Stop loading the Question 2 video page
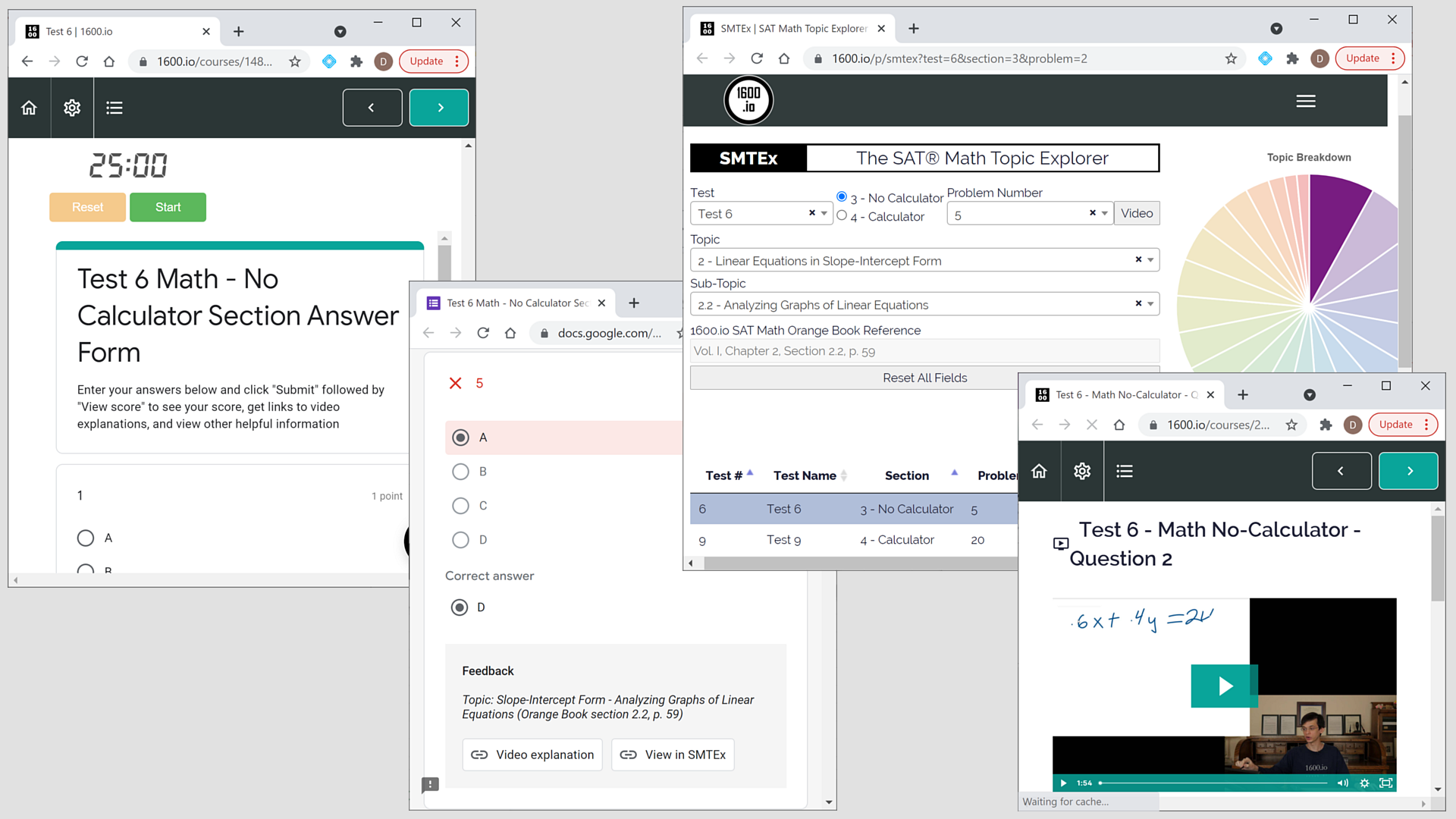Image resolution: width=1456 pixels, height=819 pixels. click(x=1092, y=425)
